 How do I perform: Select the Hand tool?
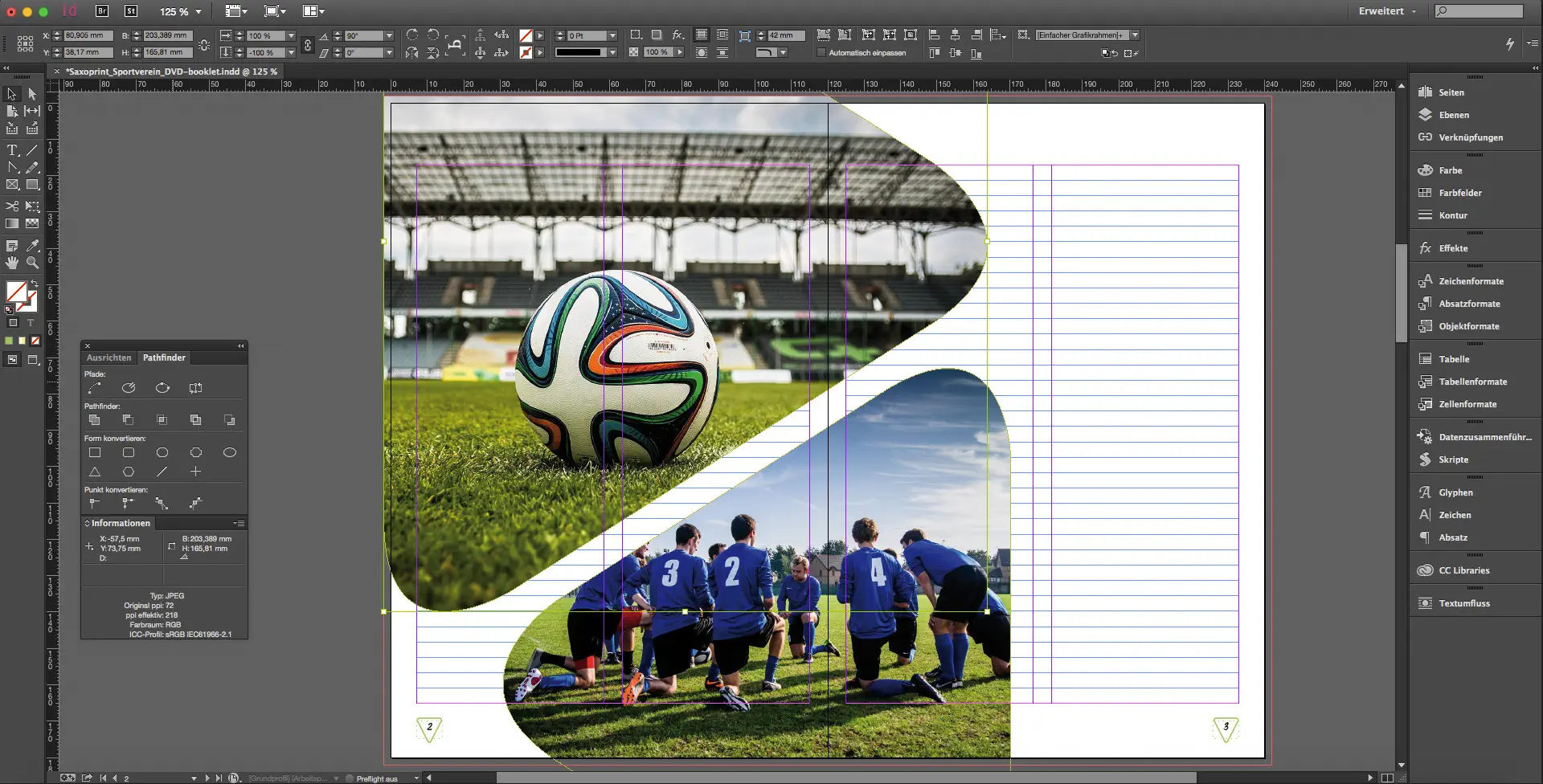click(x=12, y=263)
